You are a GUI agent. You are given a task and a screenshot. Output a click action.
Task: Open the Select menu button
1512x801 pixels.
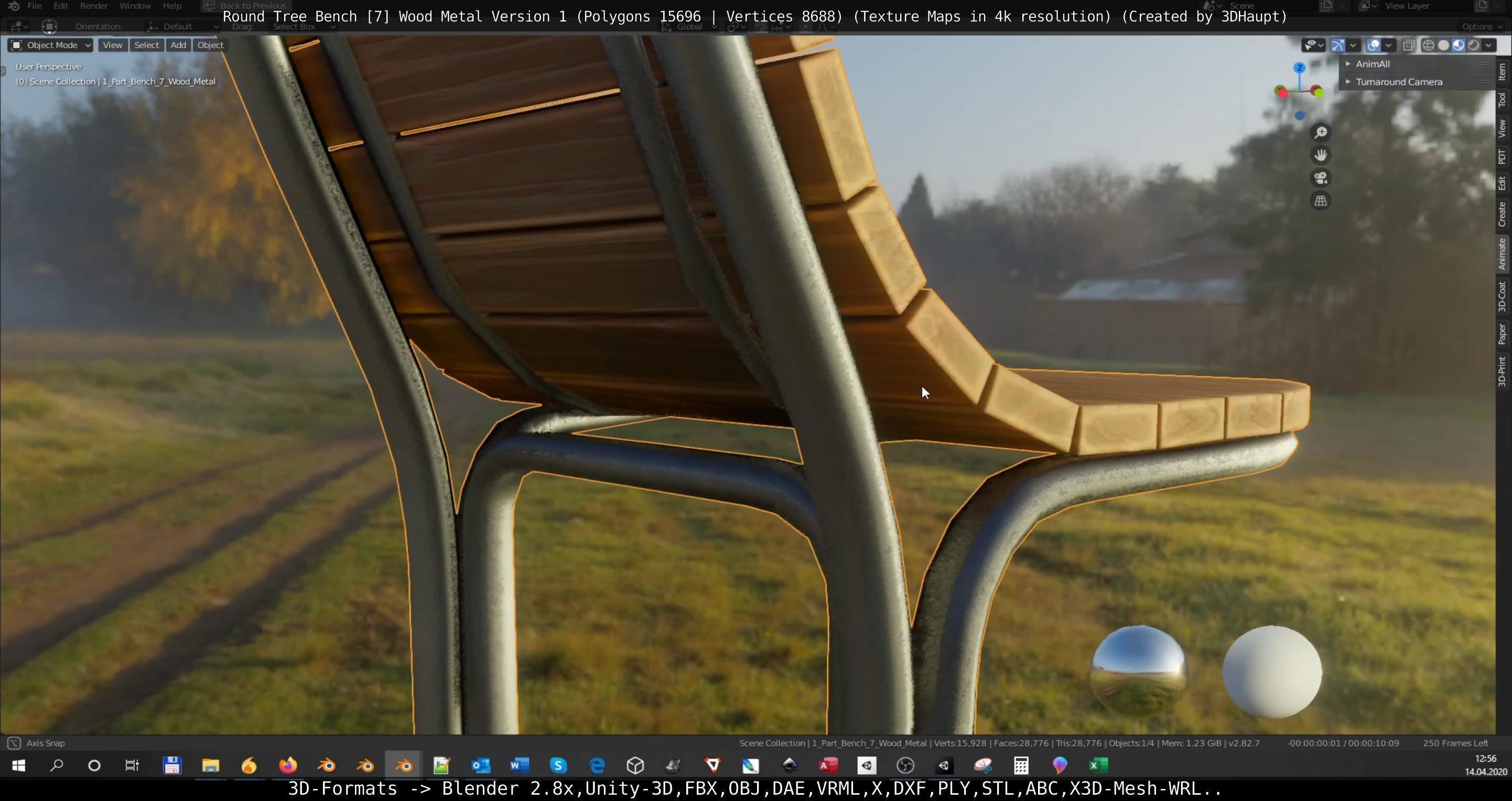click(x=146, y=45)
